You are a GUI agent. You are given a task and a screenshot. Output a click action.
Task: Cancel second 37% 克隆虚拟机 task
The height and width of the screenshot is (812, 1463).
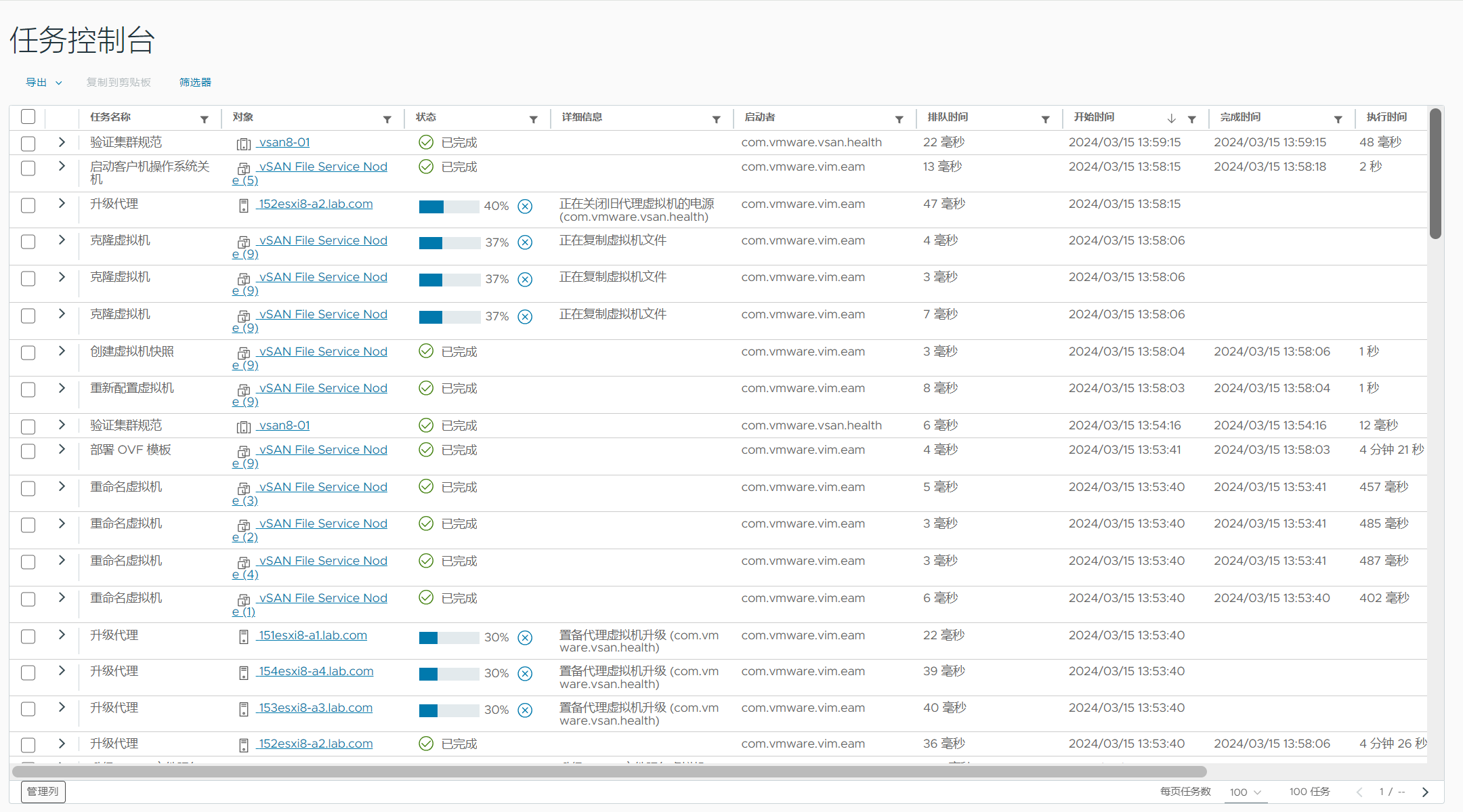(525, 280)
